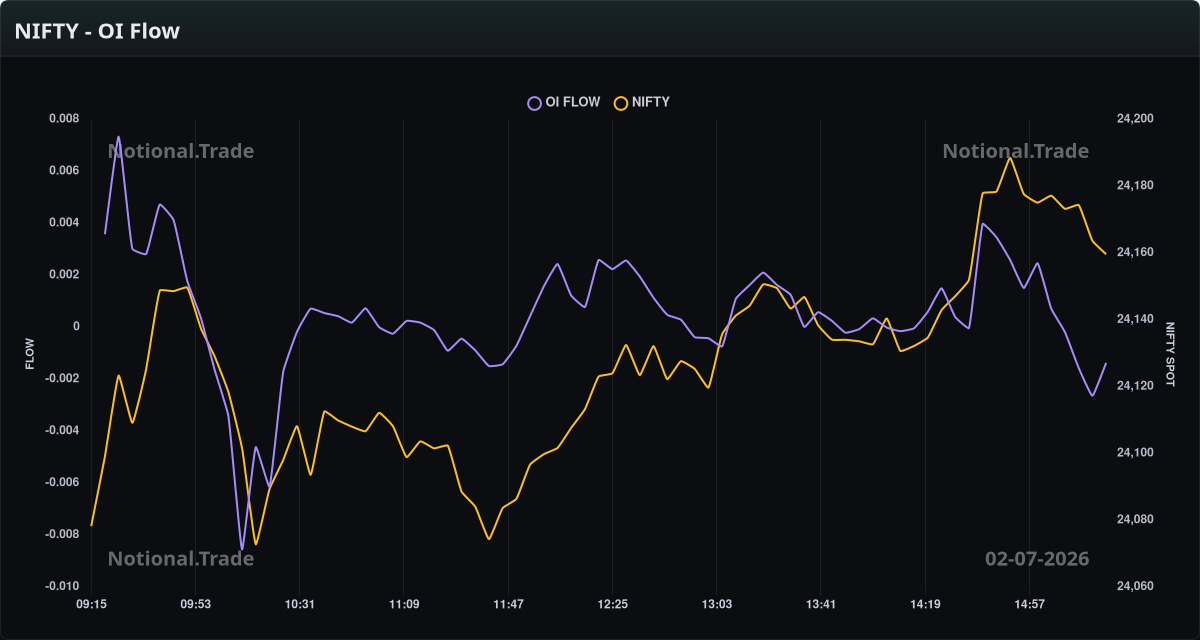
Task: Click the 10:31 time axis label
Action: [x=299, y=604]
